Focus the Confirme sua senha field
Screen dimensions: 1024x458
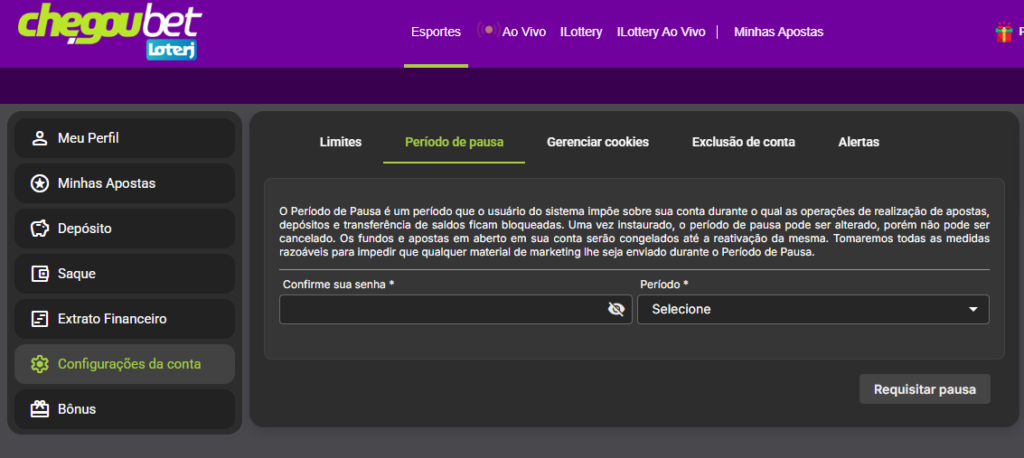(x=456, y=309)
